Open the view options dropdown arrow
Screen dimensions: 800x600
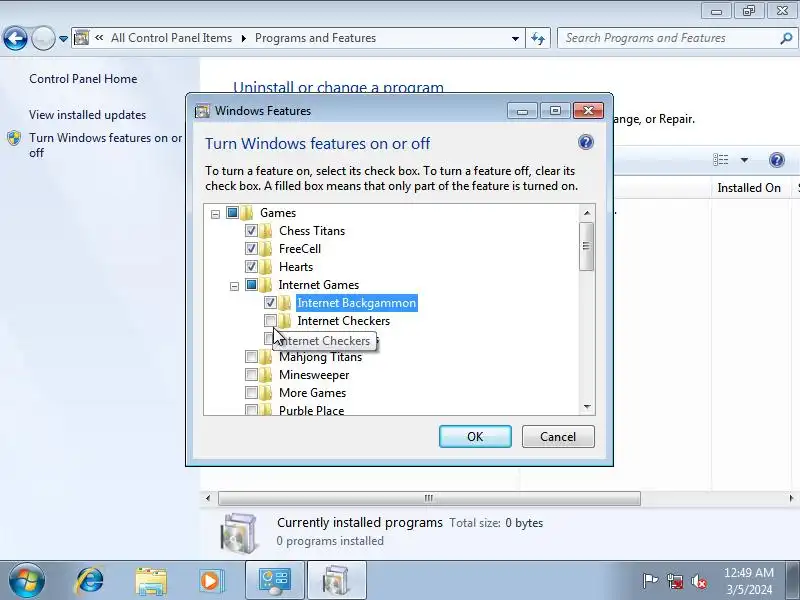click(744, 160)
